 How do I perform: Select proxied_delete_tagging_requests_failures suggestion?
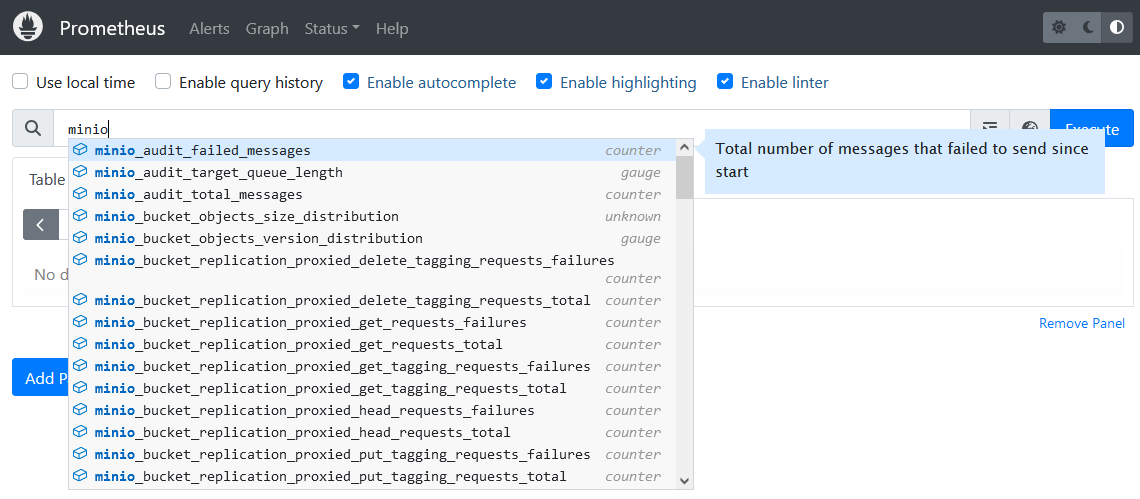pos(372,269)
